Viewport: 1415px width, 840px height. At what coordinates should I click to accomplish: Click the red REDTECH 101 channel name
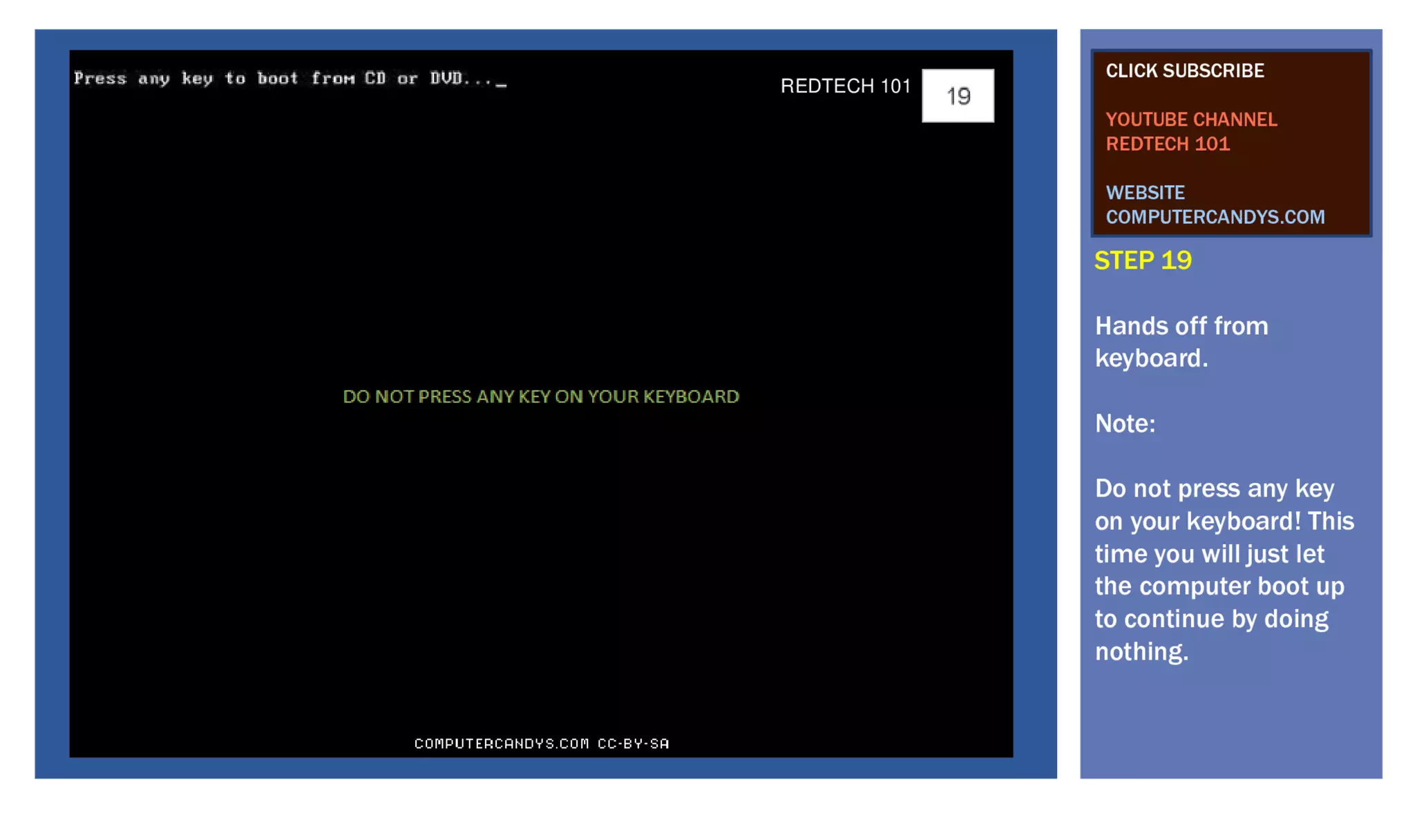(x=1168, y=144)
